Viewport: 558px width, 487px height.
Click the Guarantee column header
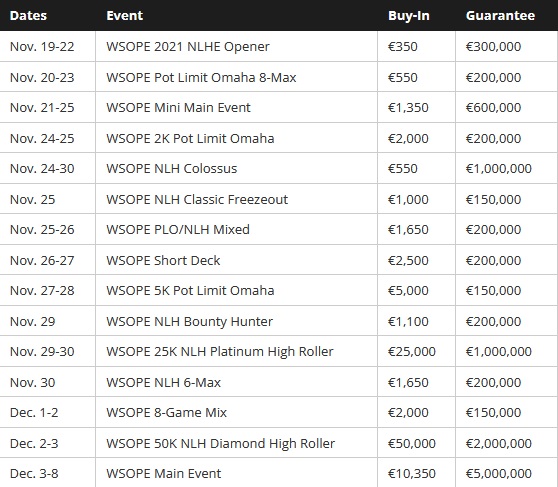500,16
